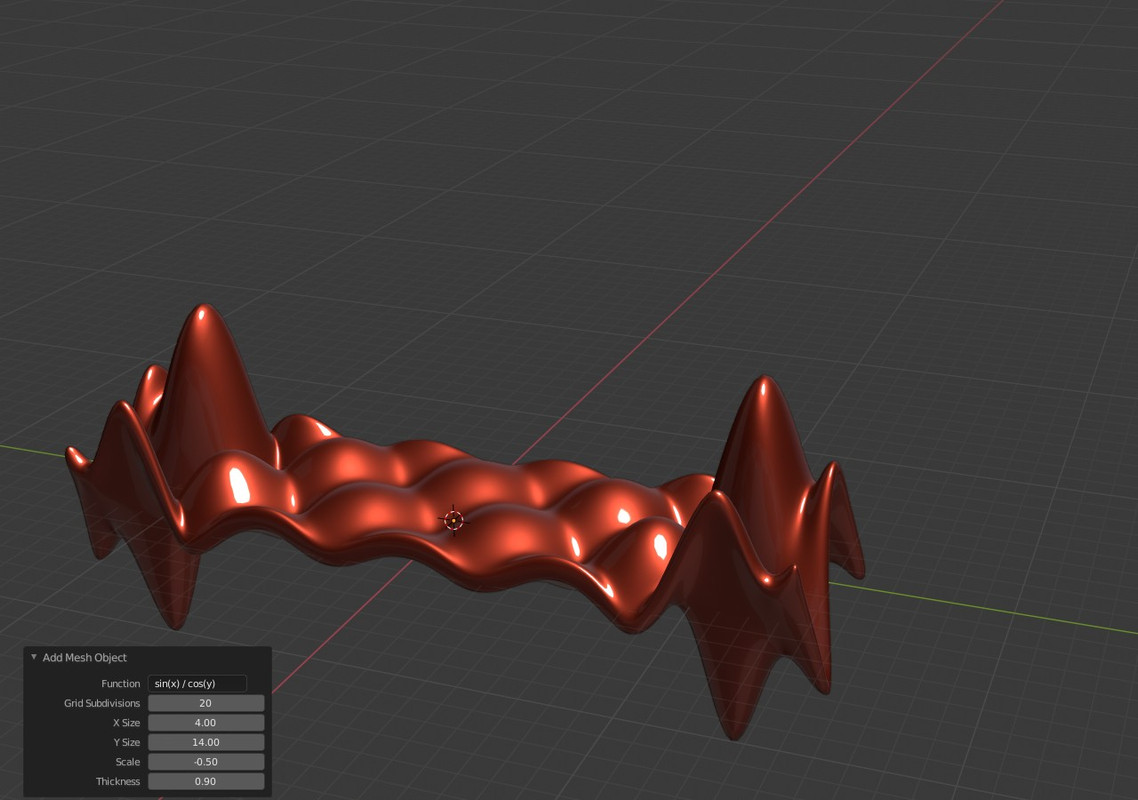Click the Function label text

click(x=120, y=683)
